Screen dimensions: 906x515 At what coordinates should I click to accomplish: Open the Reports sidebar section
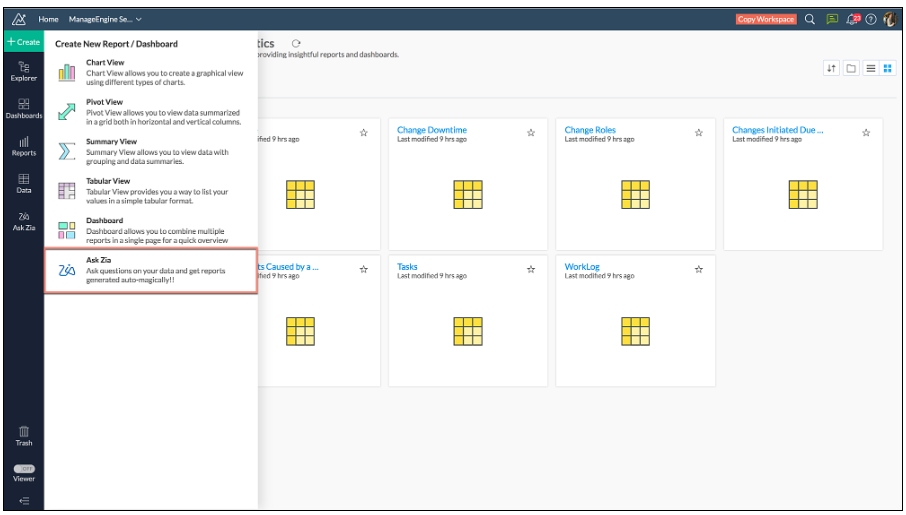pos(24,146)
